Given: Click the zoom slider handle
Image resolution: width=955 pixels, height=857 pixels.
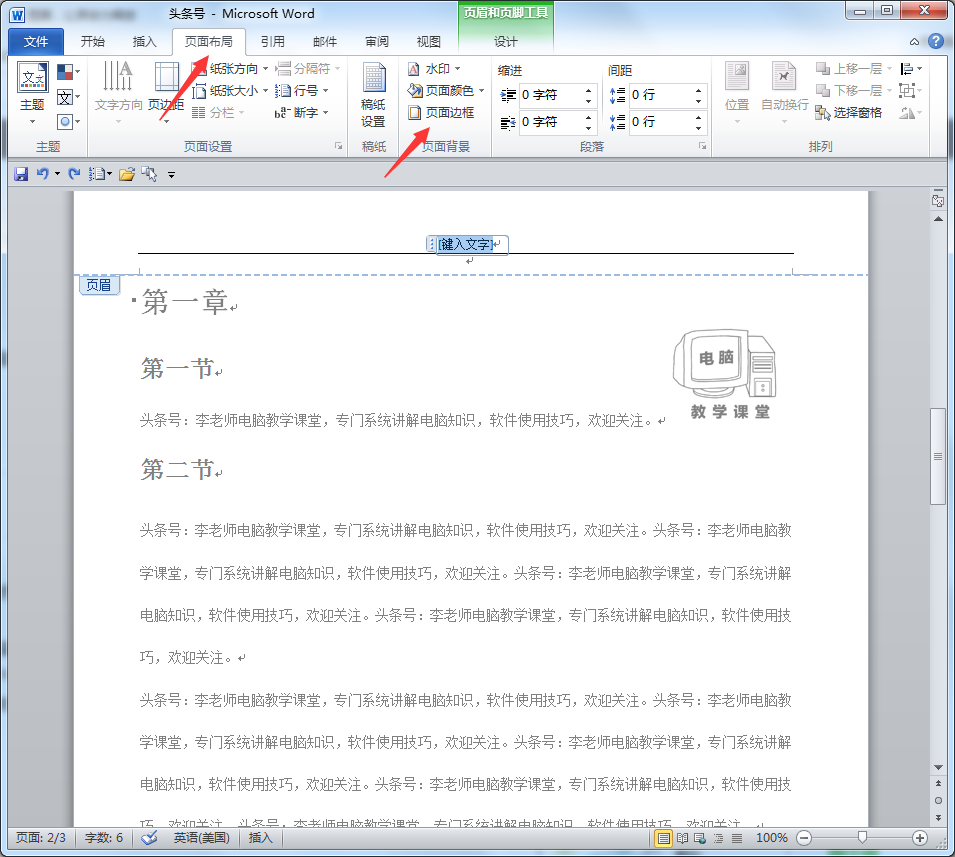Looking at the screenshot, I should (862, 838).
